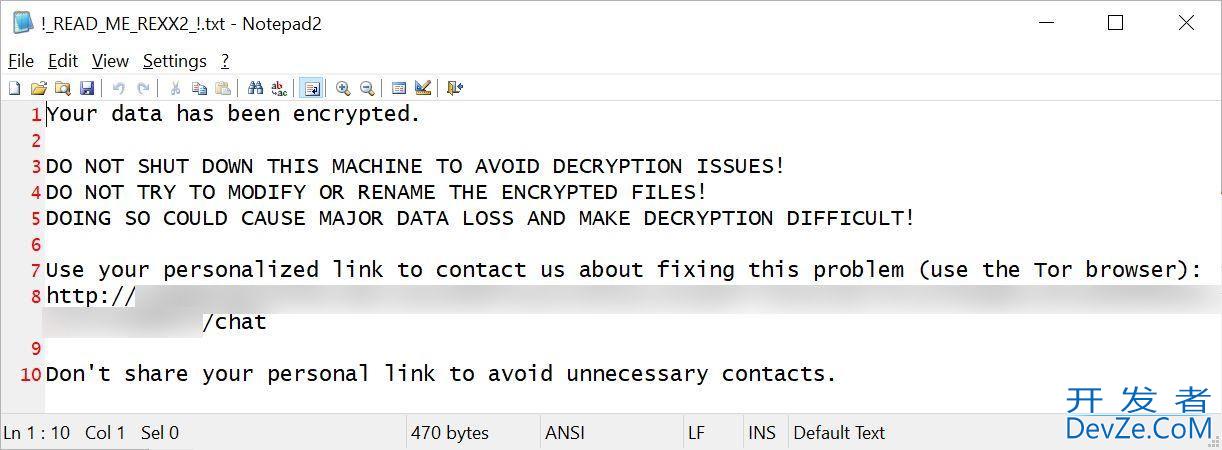The width and height of the screenshot is (1222, 450).
Task: Click the Find binoculars icon
Action: [255, 88]
